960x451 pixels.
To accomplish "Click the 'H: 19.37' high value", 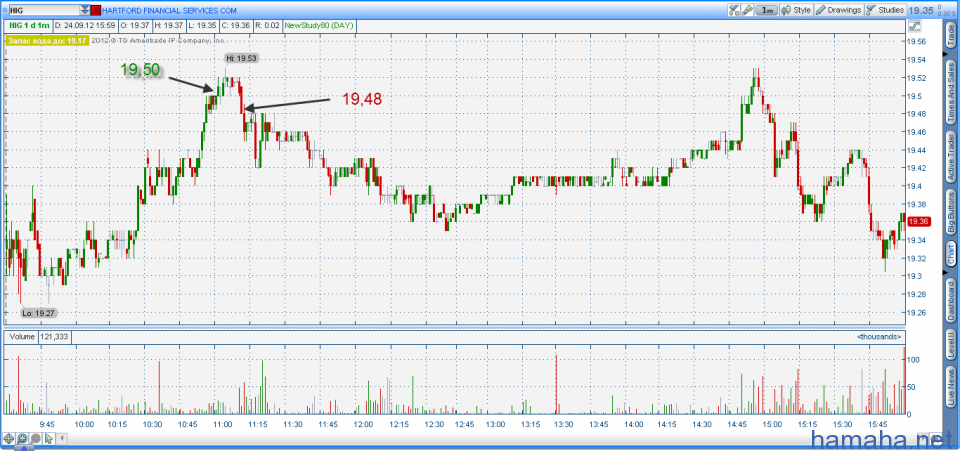I will pos(168,26).
